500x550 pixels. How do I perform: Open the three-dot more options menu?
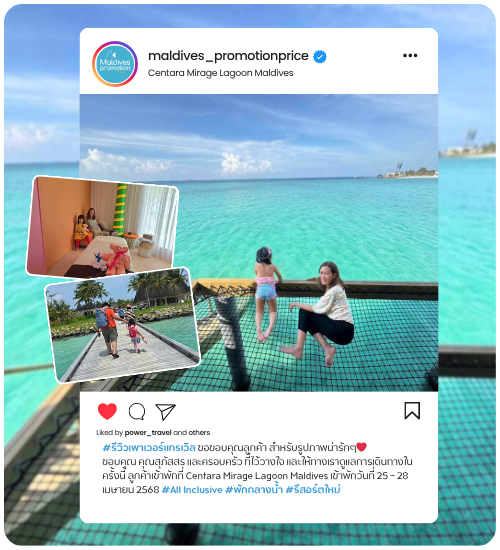point(410,55)
